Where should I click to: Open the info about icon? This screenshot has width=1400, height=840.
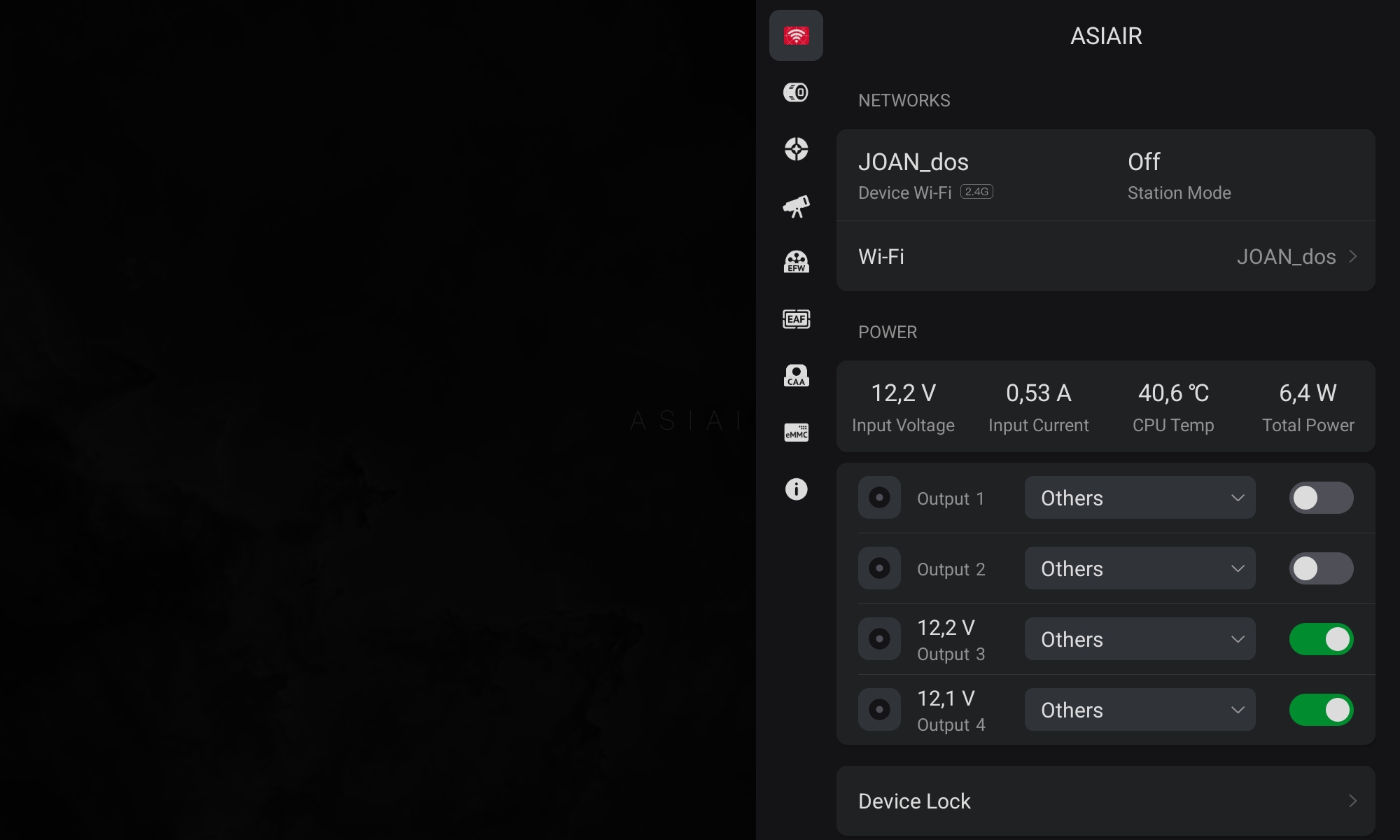point(796,489)
